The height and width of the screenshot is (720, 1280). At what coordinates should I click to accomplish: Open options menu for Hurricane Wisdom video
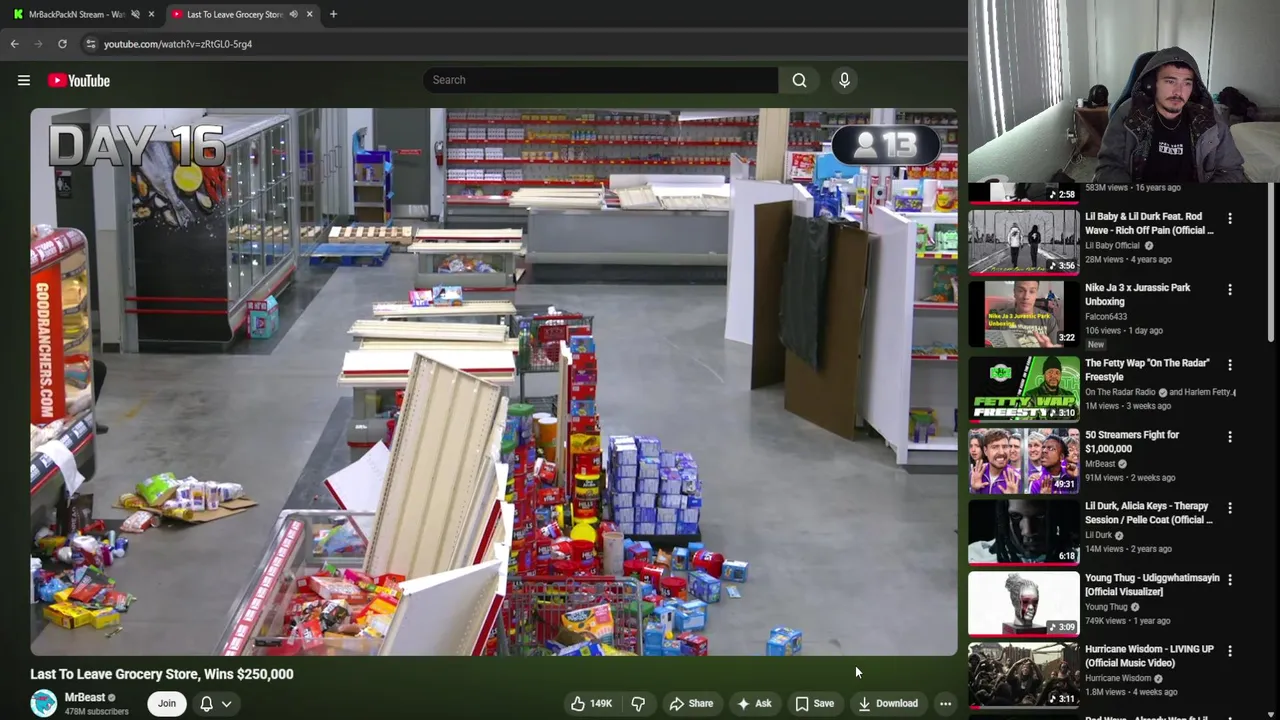1230,651
